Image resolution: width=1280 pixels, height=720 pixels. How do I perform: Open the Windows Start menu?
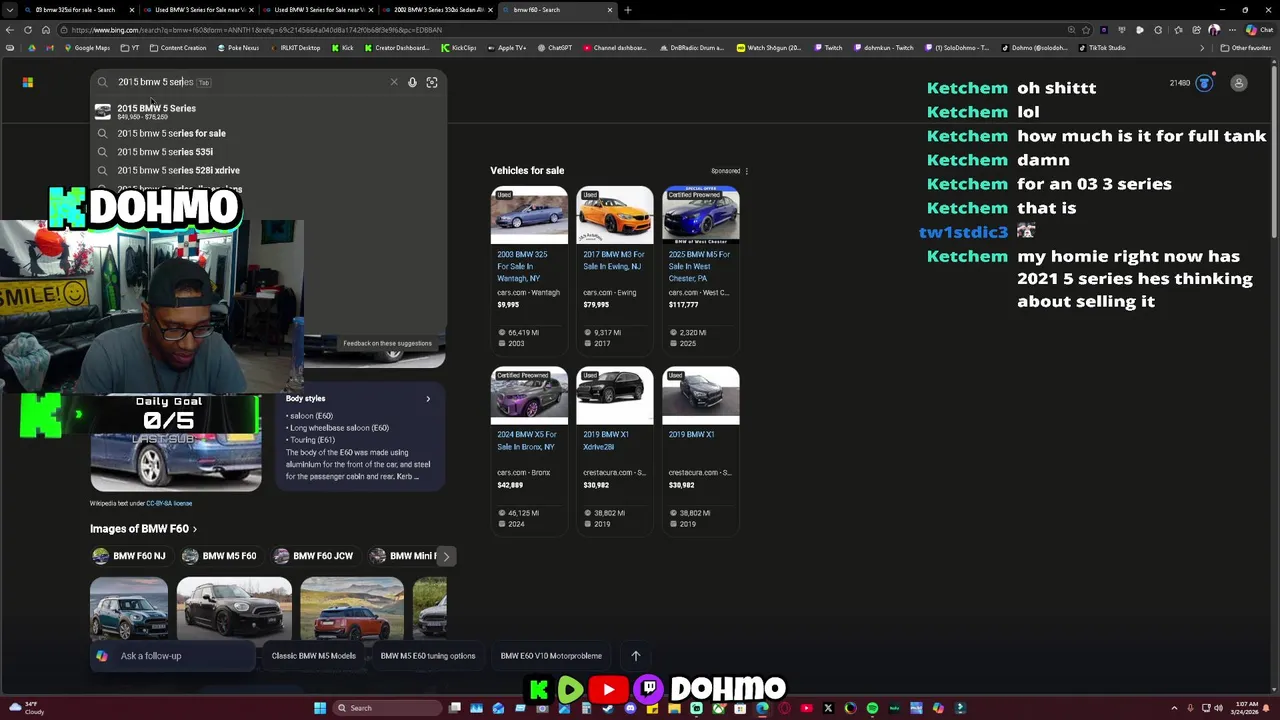320,708
